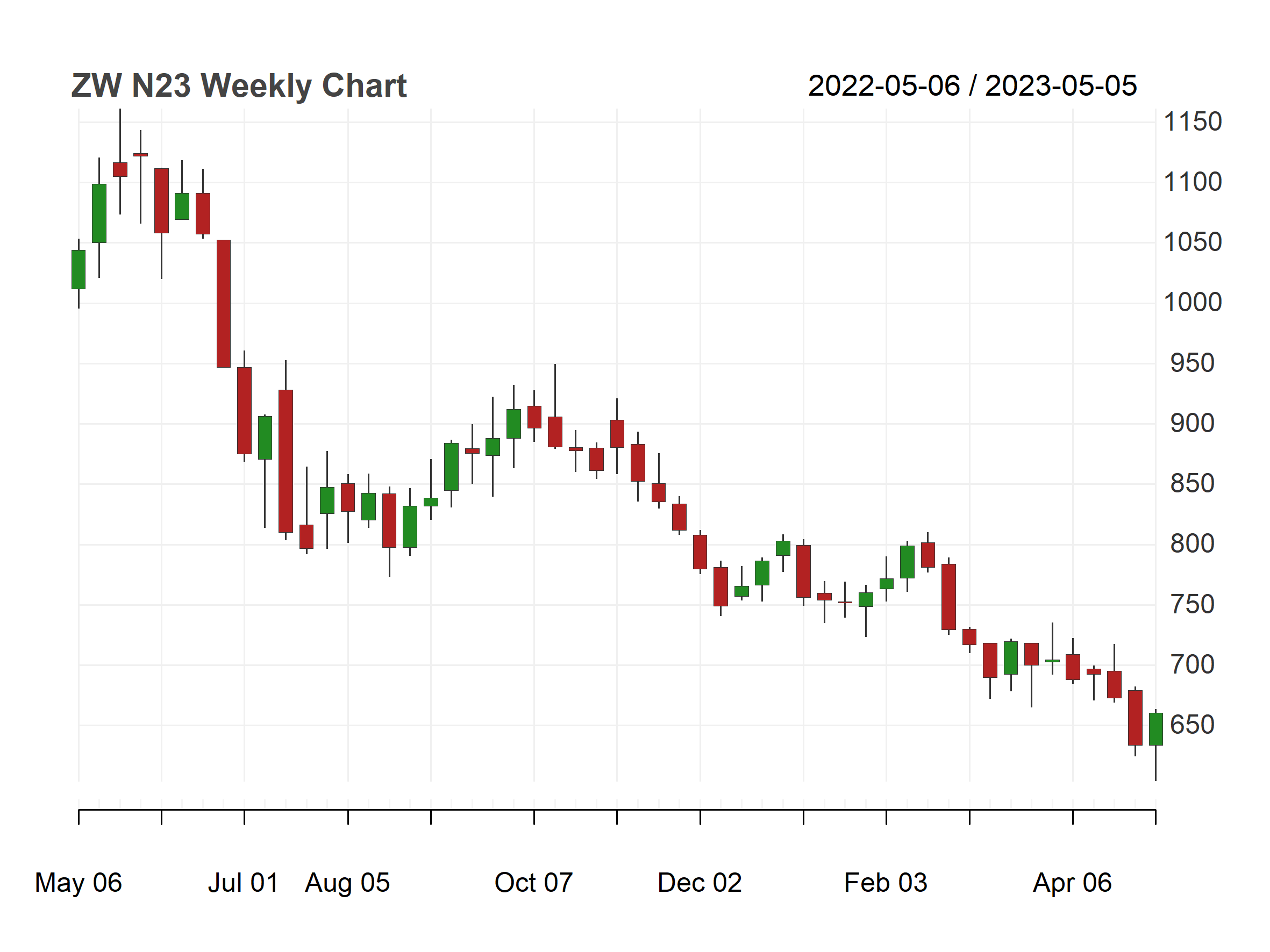Select the 900 price axis label
Image resolution: width=1270 pixels, height=952 pixels.
(1192, 424)
